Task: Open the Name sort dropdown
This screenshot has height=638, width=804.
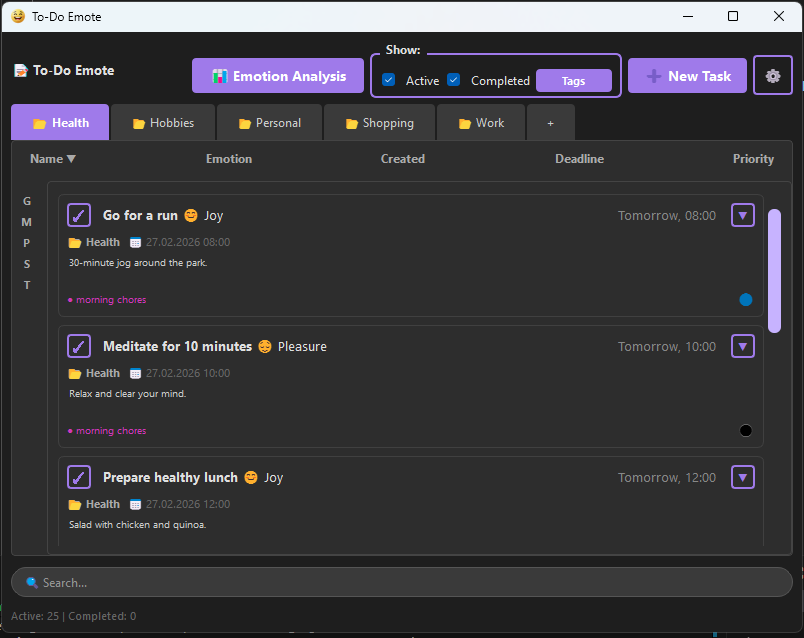Action: (x=52, y=158)
